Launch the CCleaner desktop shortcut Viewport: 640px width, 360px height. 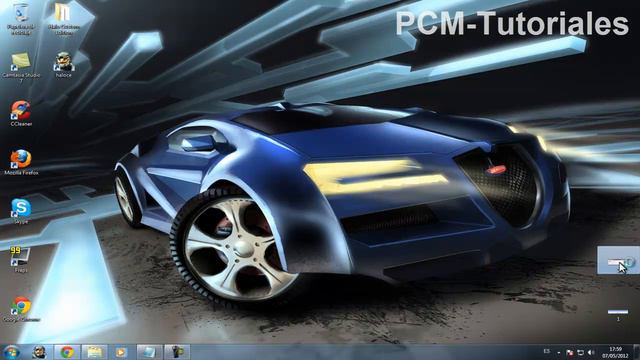(21, 113)
